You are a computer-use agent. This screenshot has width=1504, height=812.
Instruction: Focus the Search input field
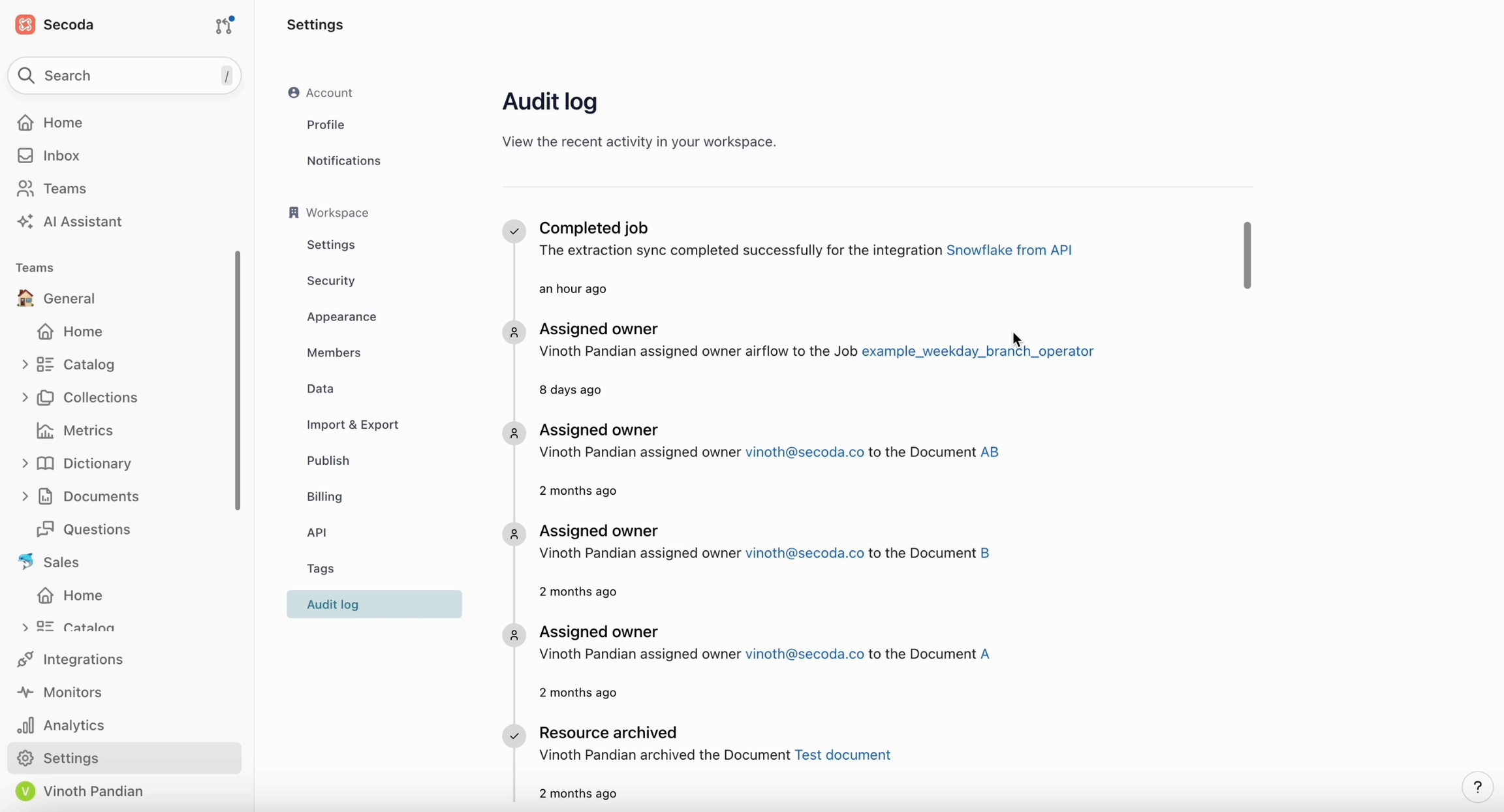pos(124,76)
